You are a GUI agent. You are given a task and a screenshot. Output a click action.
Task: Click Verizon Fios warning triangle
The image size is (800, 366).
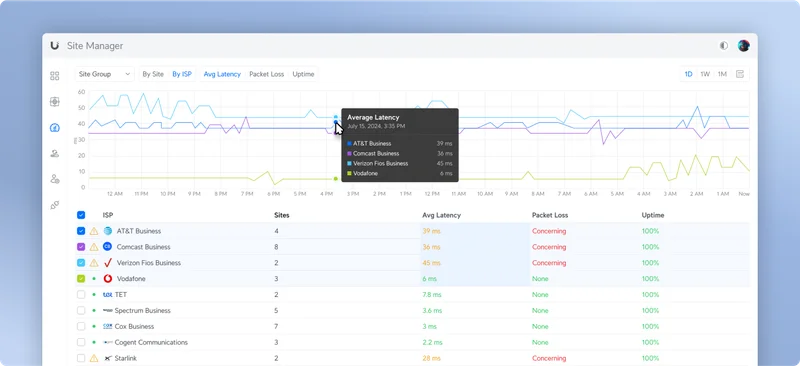[x=94, y=263]
